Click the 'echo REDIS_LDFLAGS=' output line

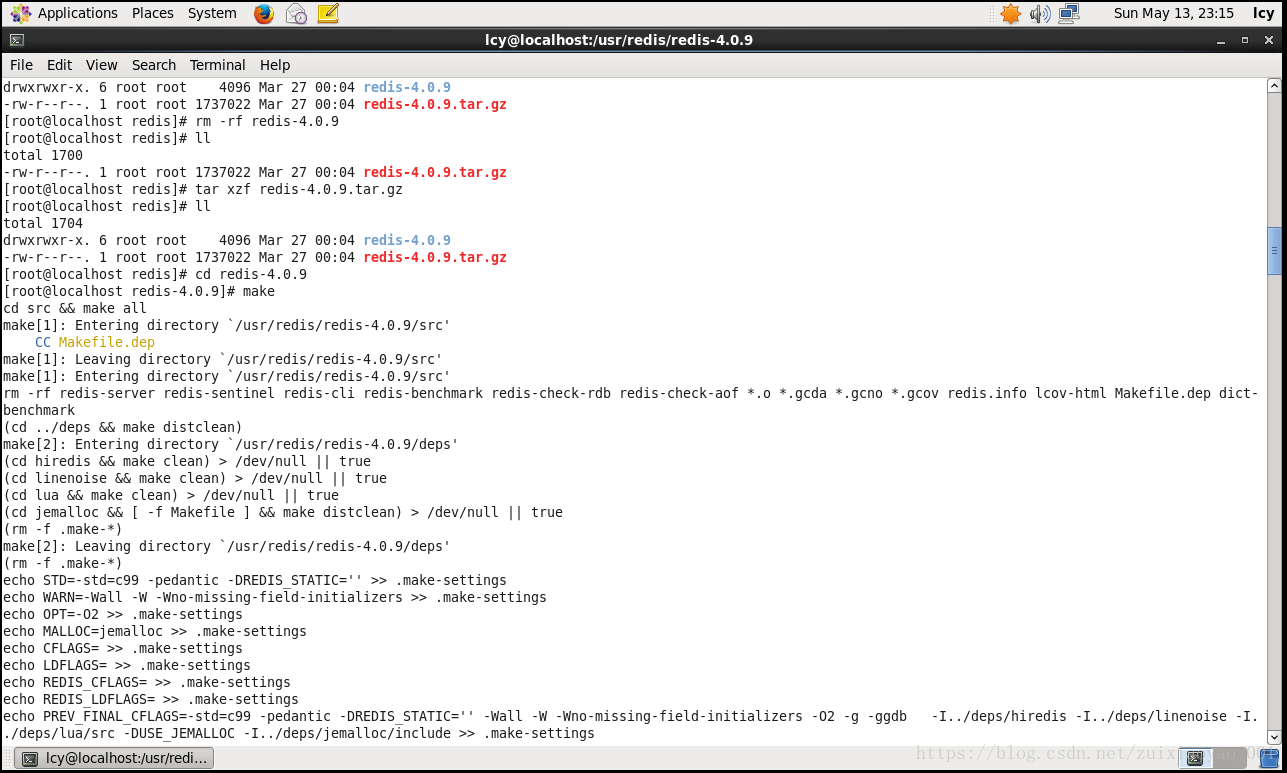click(x=151, y=699)
